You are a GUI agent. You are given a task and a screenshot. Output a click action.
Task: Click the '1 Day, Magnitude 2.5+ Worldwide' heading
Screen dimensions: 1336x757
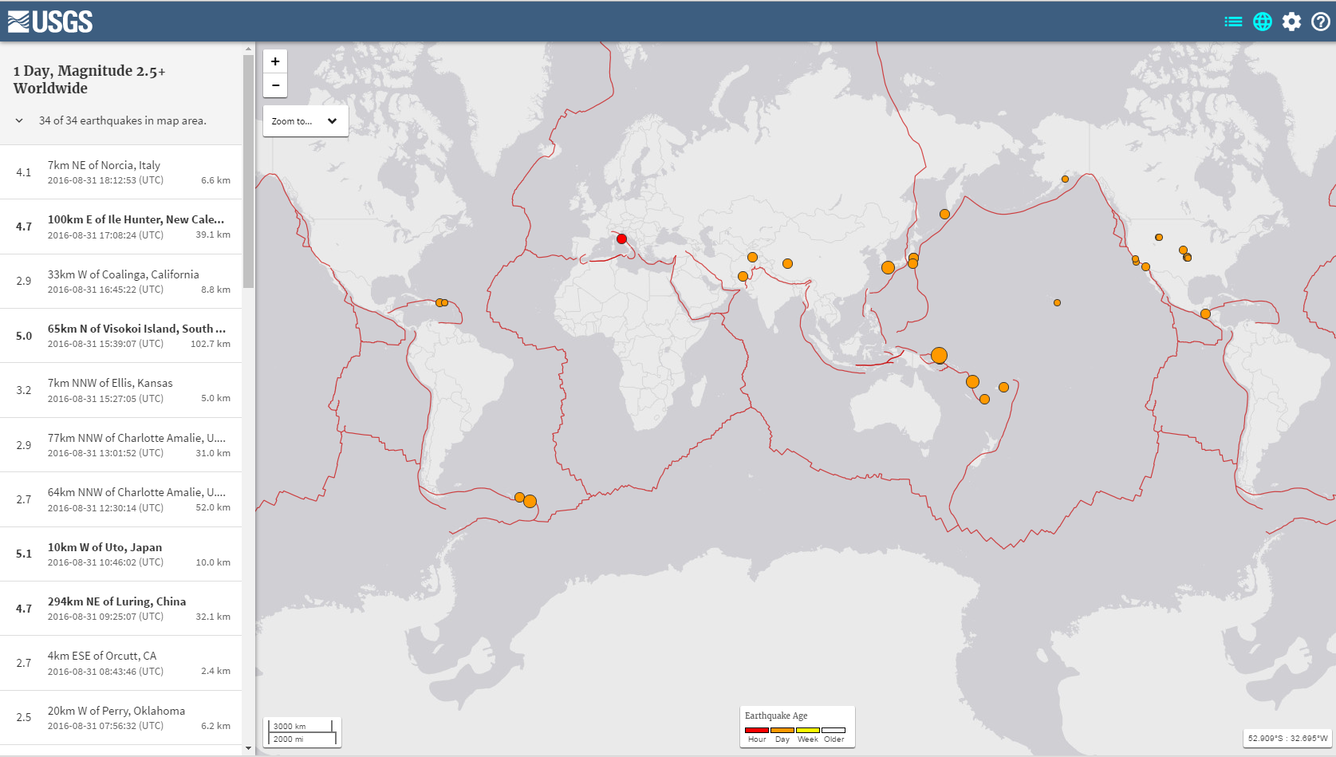89,80
